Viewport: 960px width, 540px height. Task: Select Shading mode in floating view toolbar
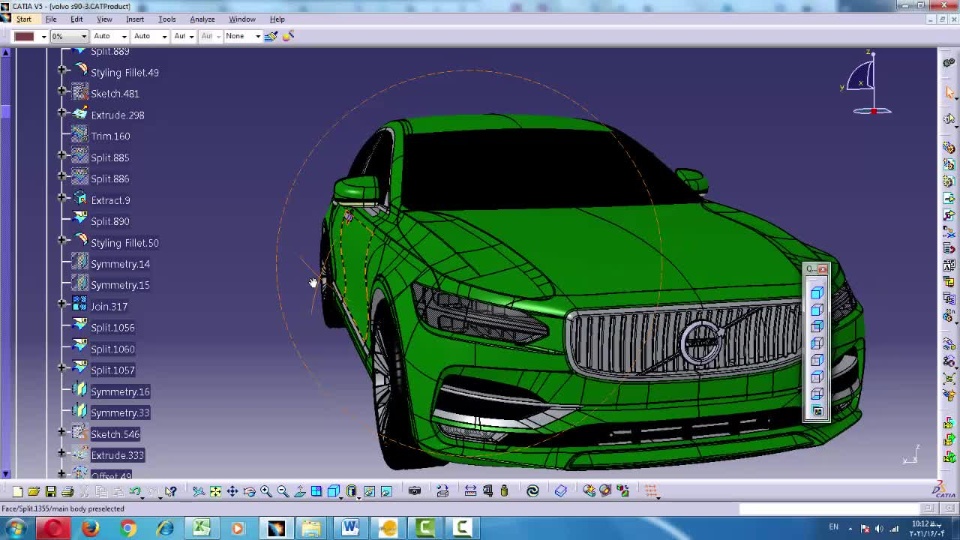(x=817, y=293)
